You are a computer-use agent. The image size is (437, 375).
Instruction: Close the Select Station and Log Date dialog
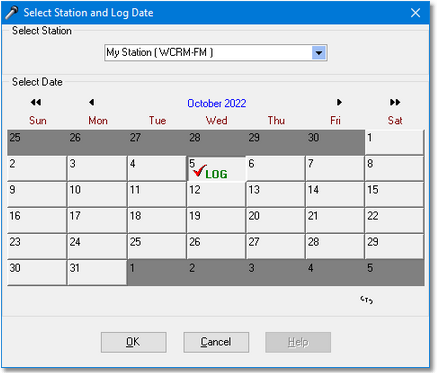[415, 13]
